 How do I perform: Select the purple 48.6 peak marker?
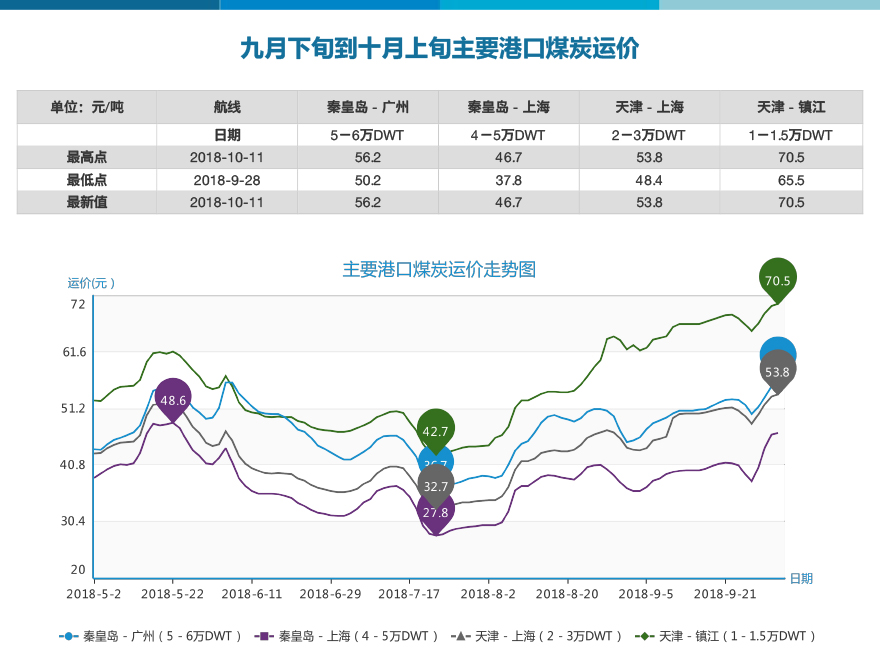click(x=175, y=400)
